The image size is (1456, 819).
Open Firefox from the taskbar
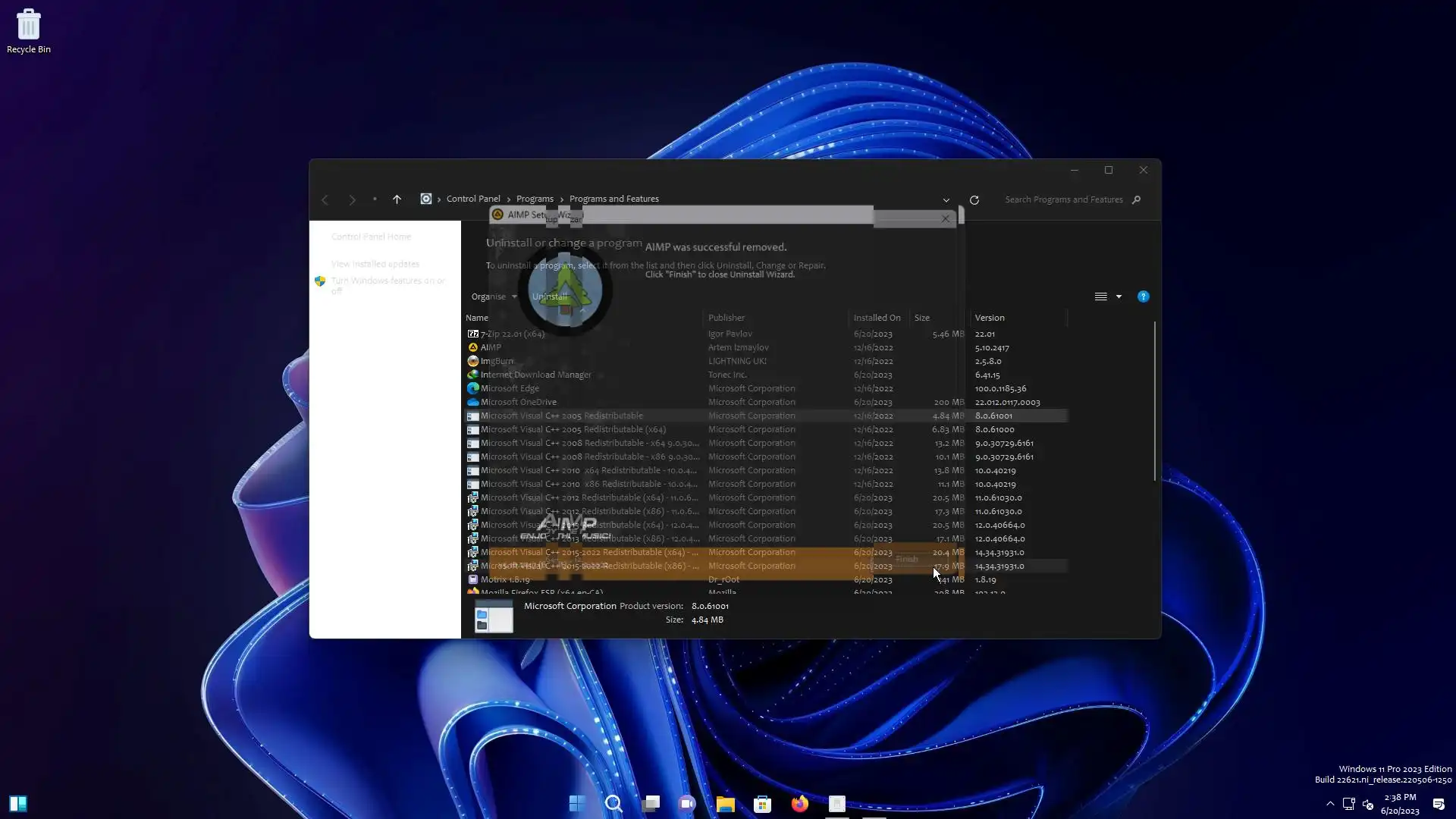(799, 804)
